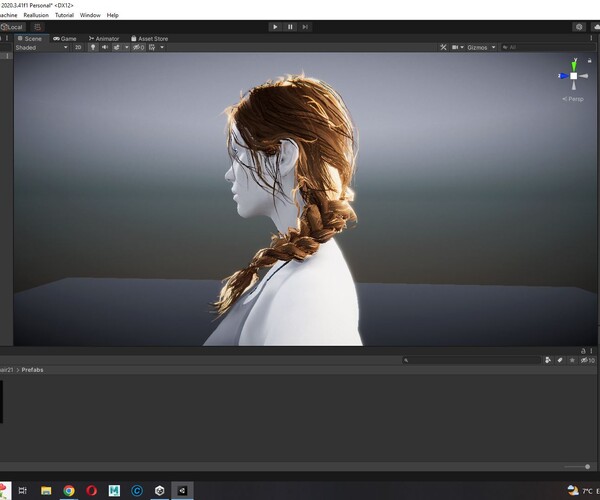The width and height of the screenshot is (600, 500).
Task: Open Project panel more options menu
Action: tap(591, 351)
